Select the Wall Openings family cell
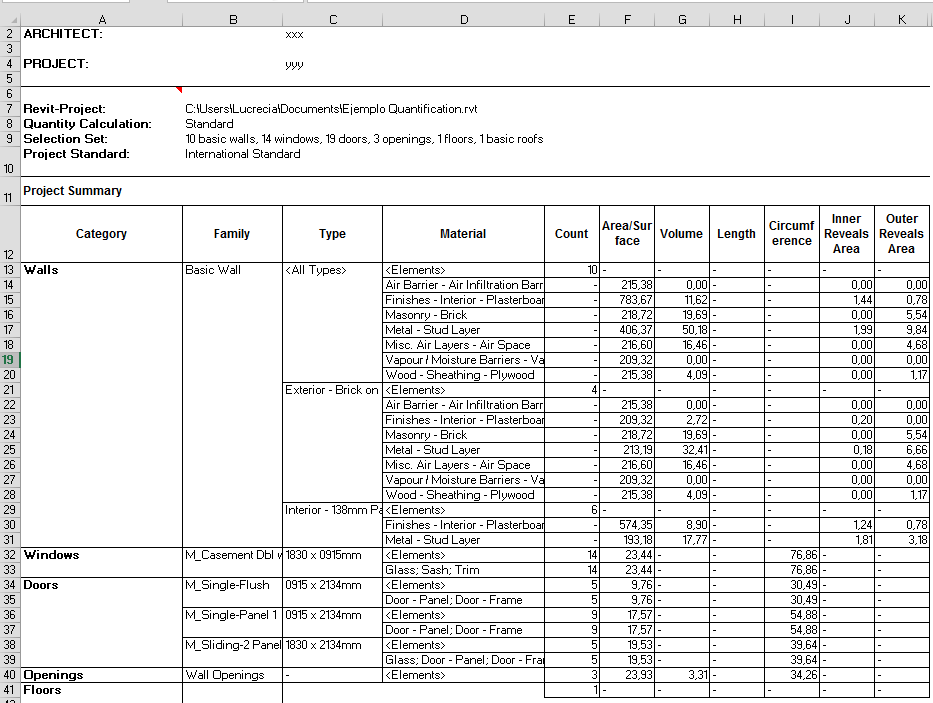Screen dimensions: 933x703 [x=232, y=674]
